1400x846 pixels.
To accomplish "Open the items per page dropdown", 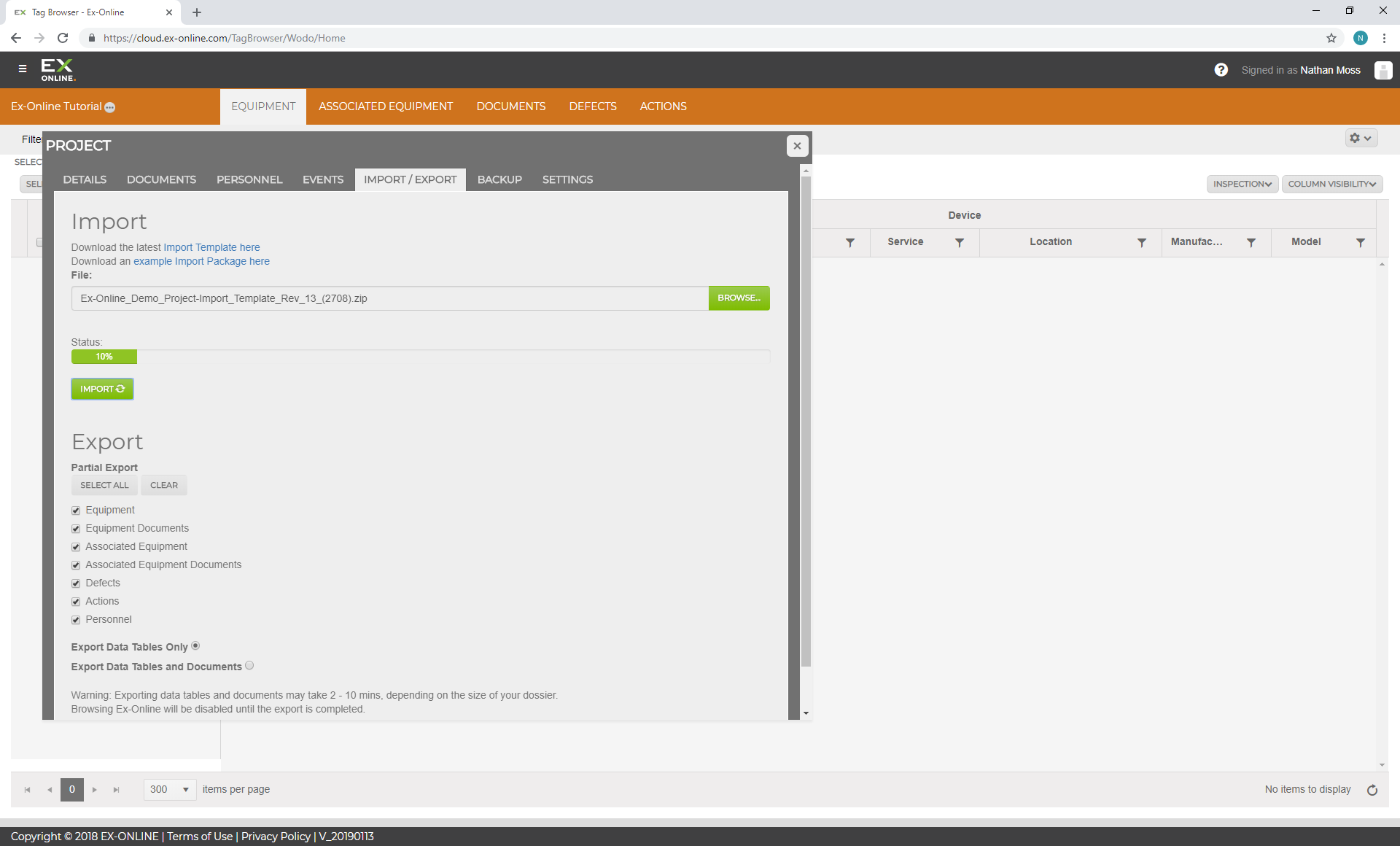I will (x=170, y=789).
